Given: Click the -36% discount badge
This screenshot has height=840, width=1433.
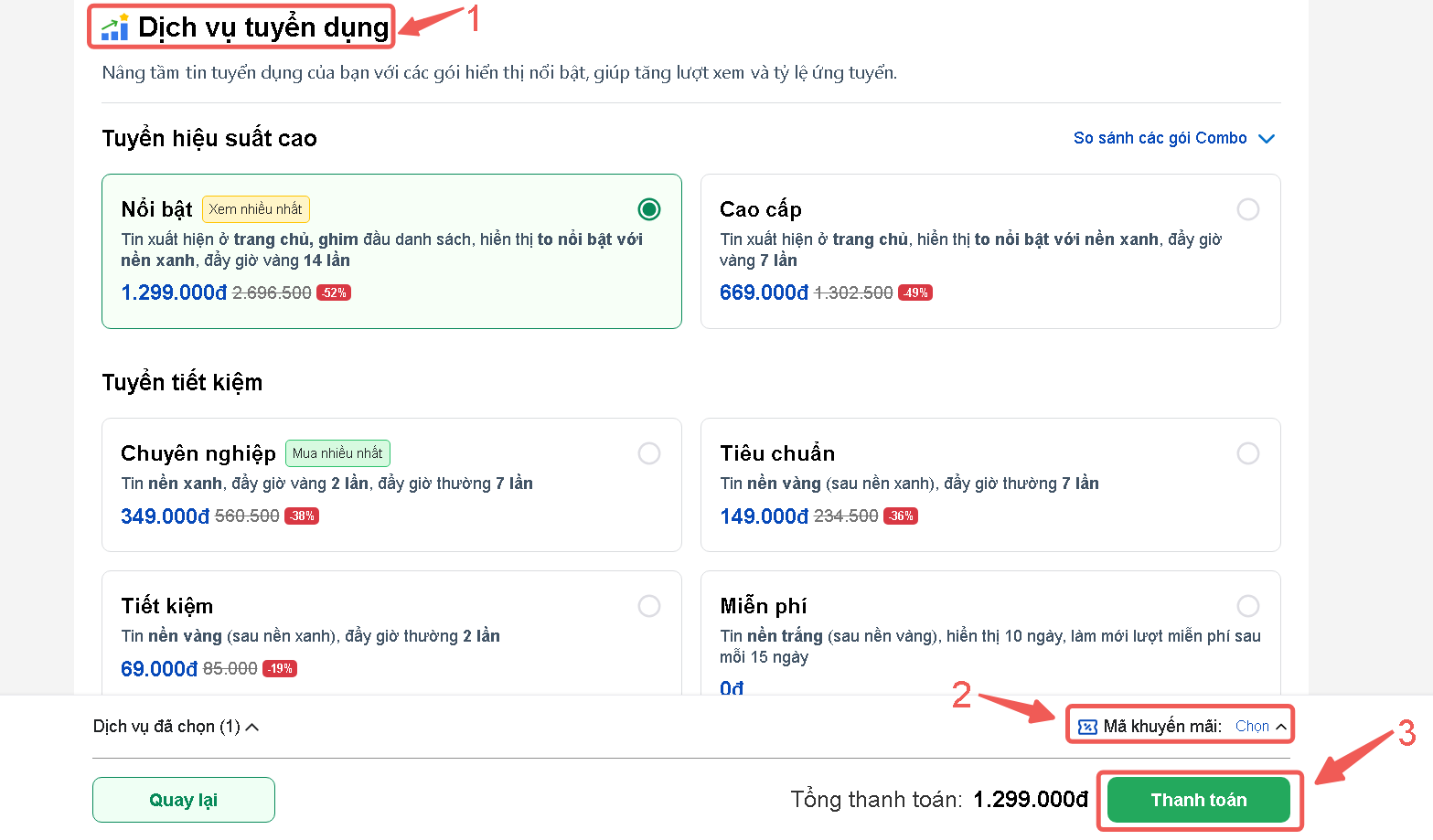Looking at the screenshot, I should pos(901,516).
